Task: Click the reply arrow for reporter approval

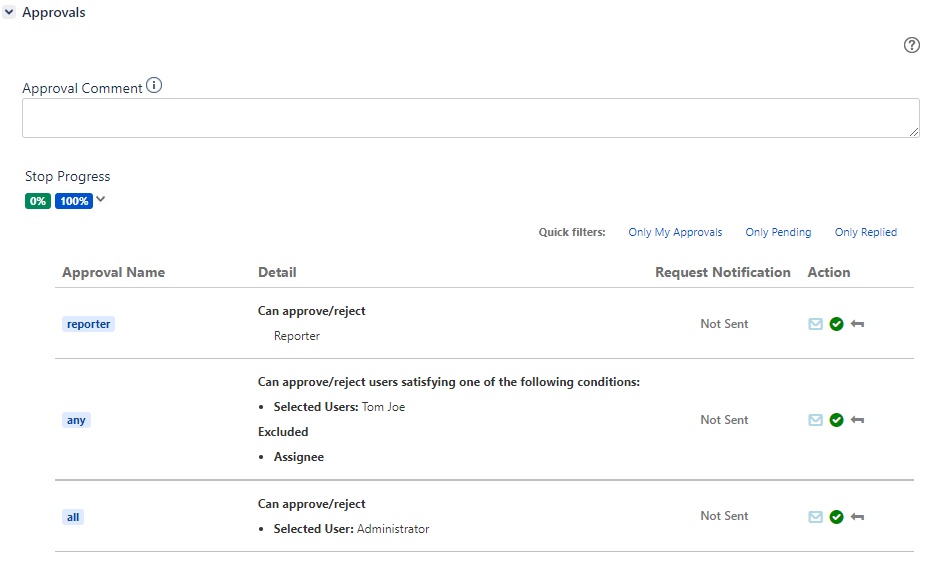Action: (857, 324)
